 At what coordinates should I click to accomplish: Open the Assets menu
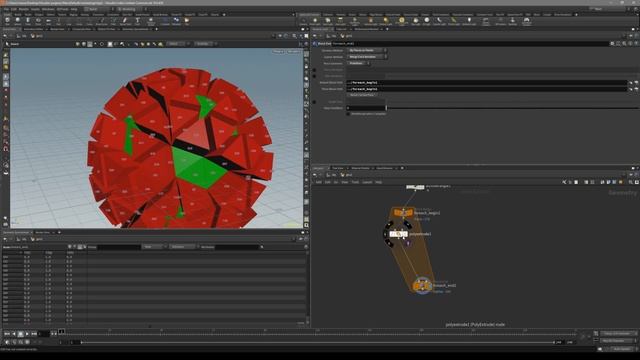(36, 9)
